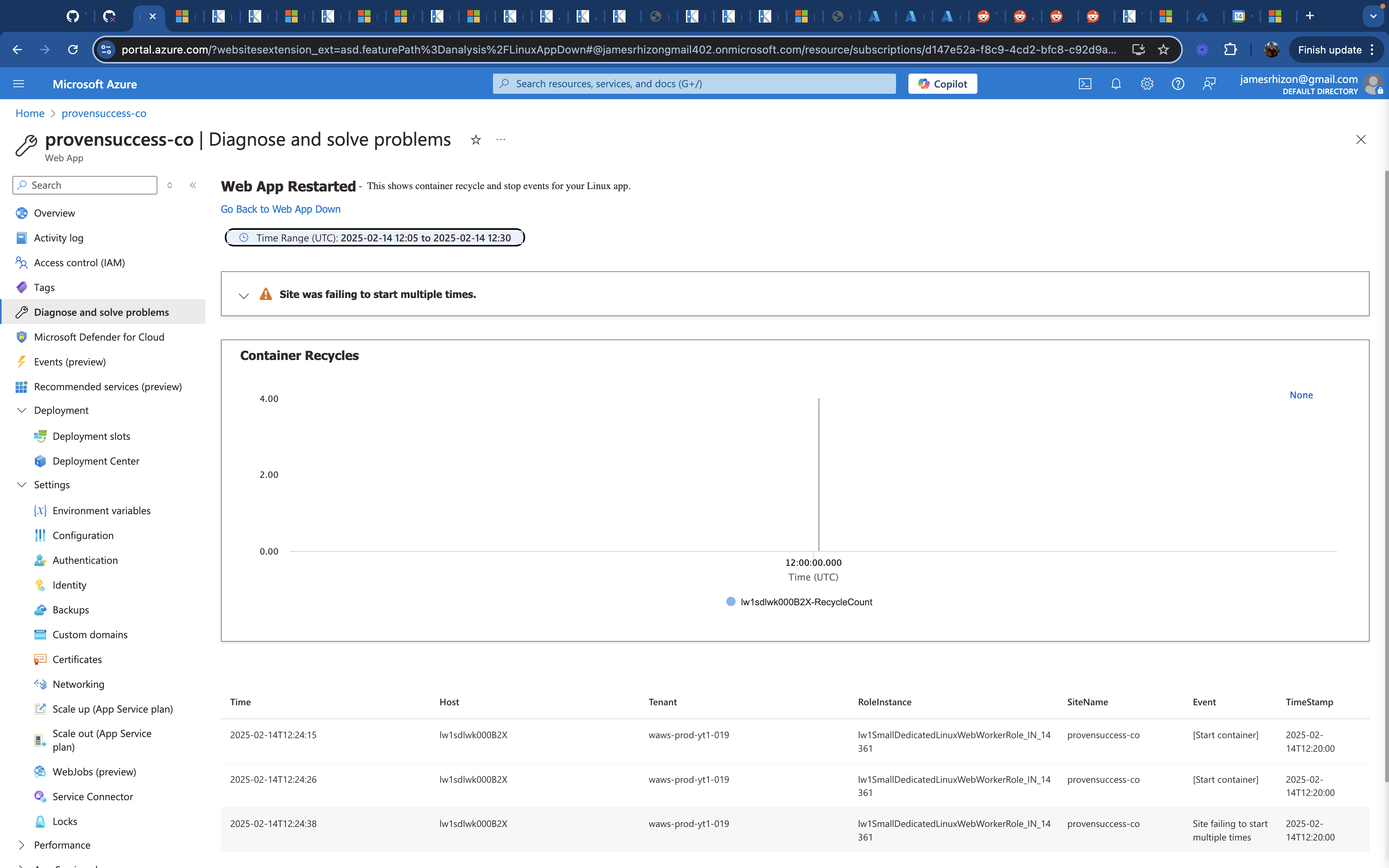Open Backups cloud icon
Image resolution: width=1389 pixels, height=868 pixels.
[x=40, y=610]
